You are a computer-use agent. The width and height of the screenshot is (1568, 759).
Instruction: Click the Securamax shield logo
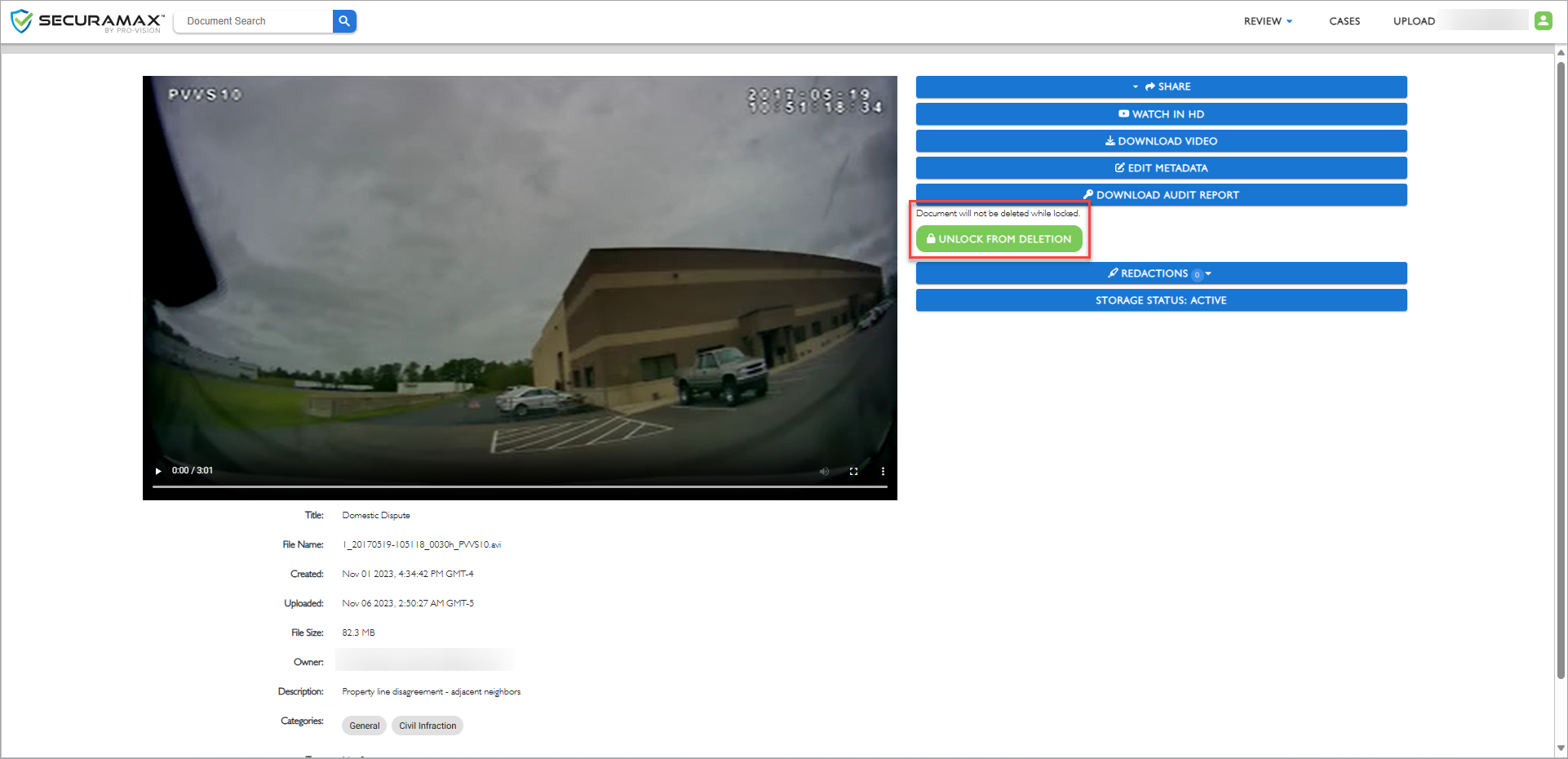(x=22, y=21)
